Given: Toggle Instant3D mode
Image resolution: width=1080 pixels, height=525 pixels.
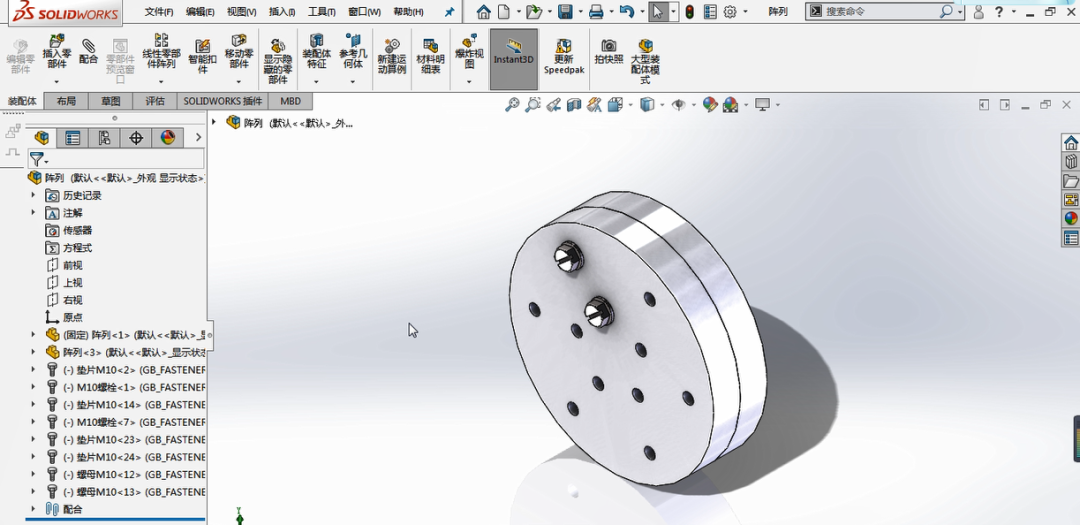Looking at the screenshot, I should click(514, 59).
